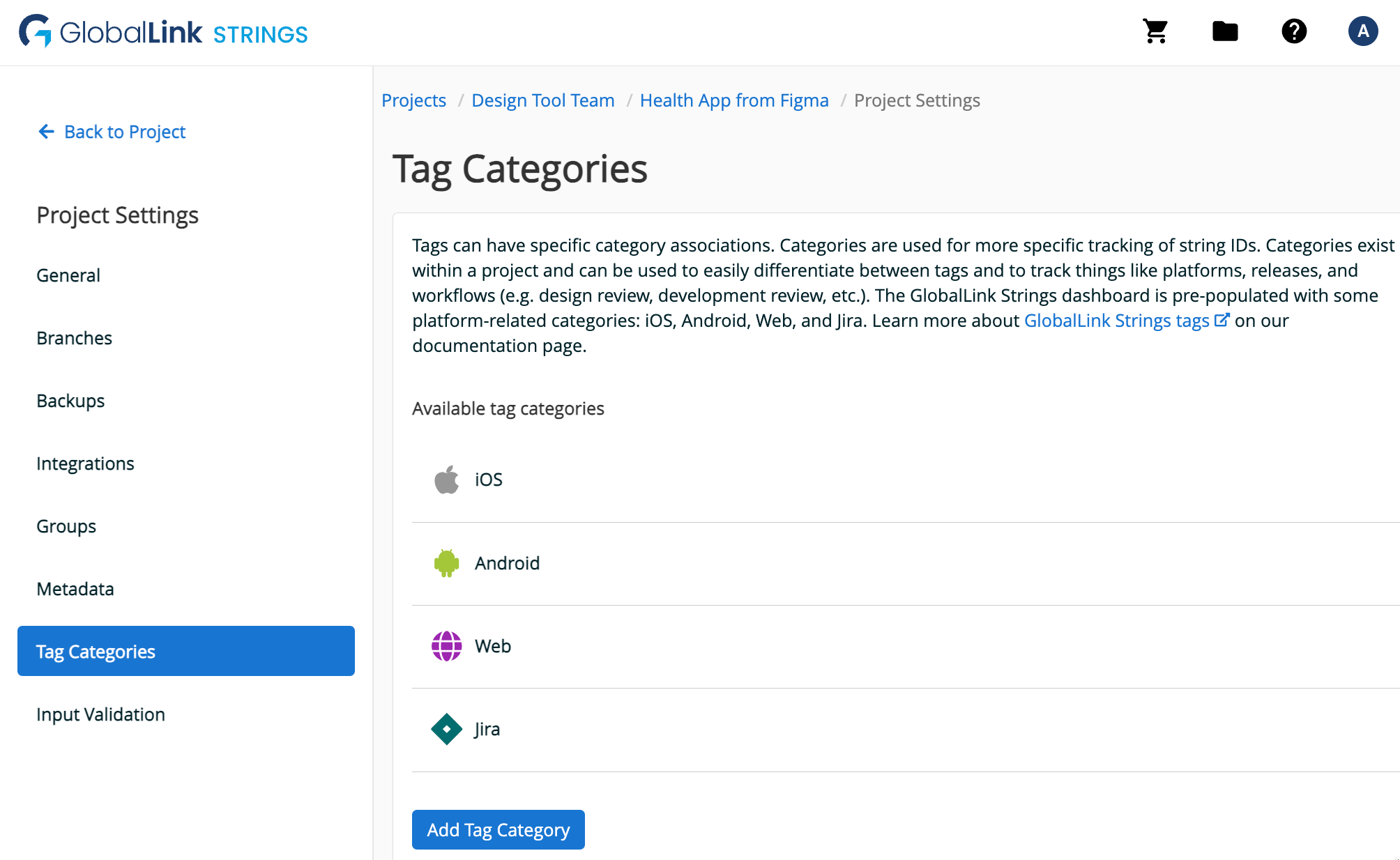The image size is (1400, 860).
Task: Click the back arrow beside Back to Project
Action: pyautogui.click(x=46, y=131)
